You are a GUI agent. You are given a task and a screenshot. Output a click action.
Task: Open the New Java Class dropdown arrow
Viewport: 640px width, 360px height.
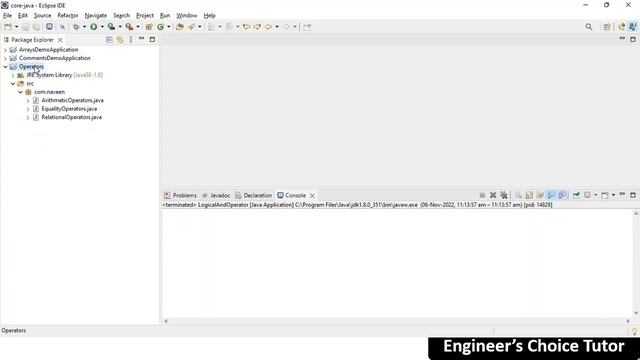point(169,27)
